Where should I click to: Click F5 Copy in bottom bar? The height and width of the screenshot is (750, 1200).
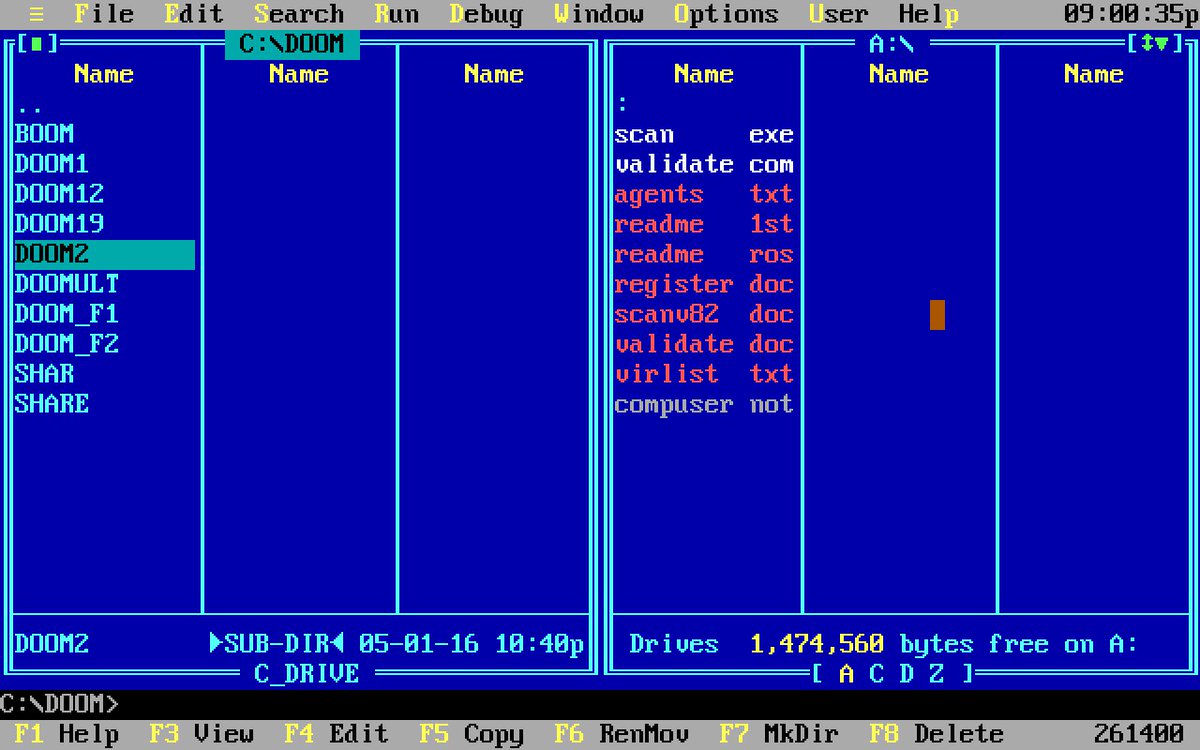(x=472, y=734)
